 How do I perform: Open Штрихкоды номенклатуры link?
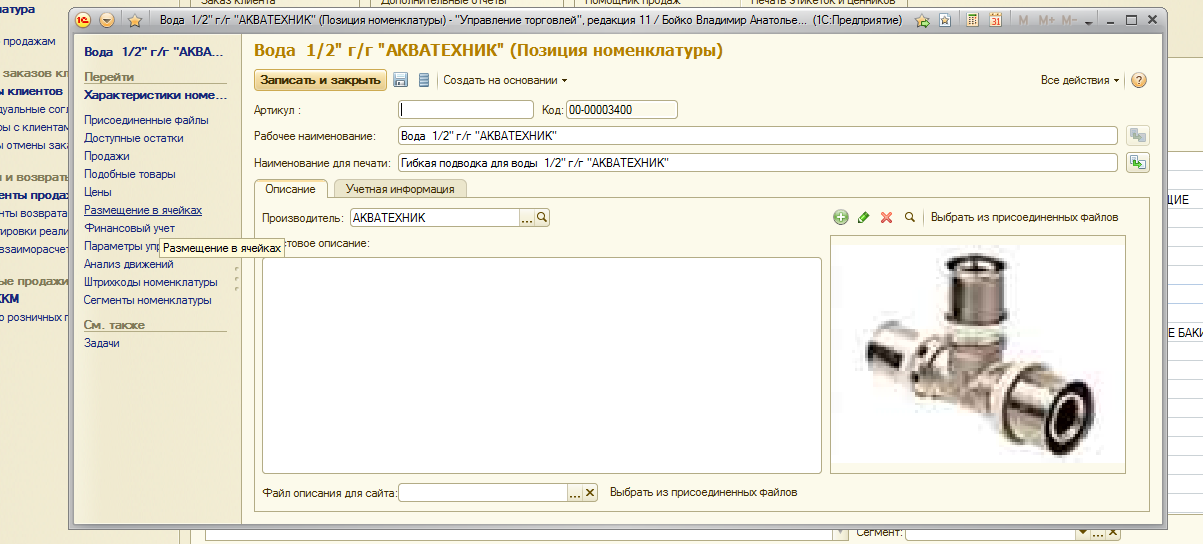point(151,282)
